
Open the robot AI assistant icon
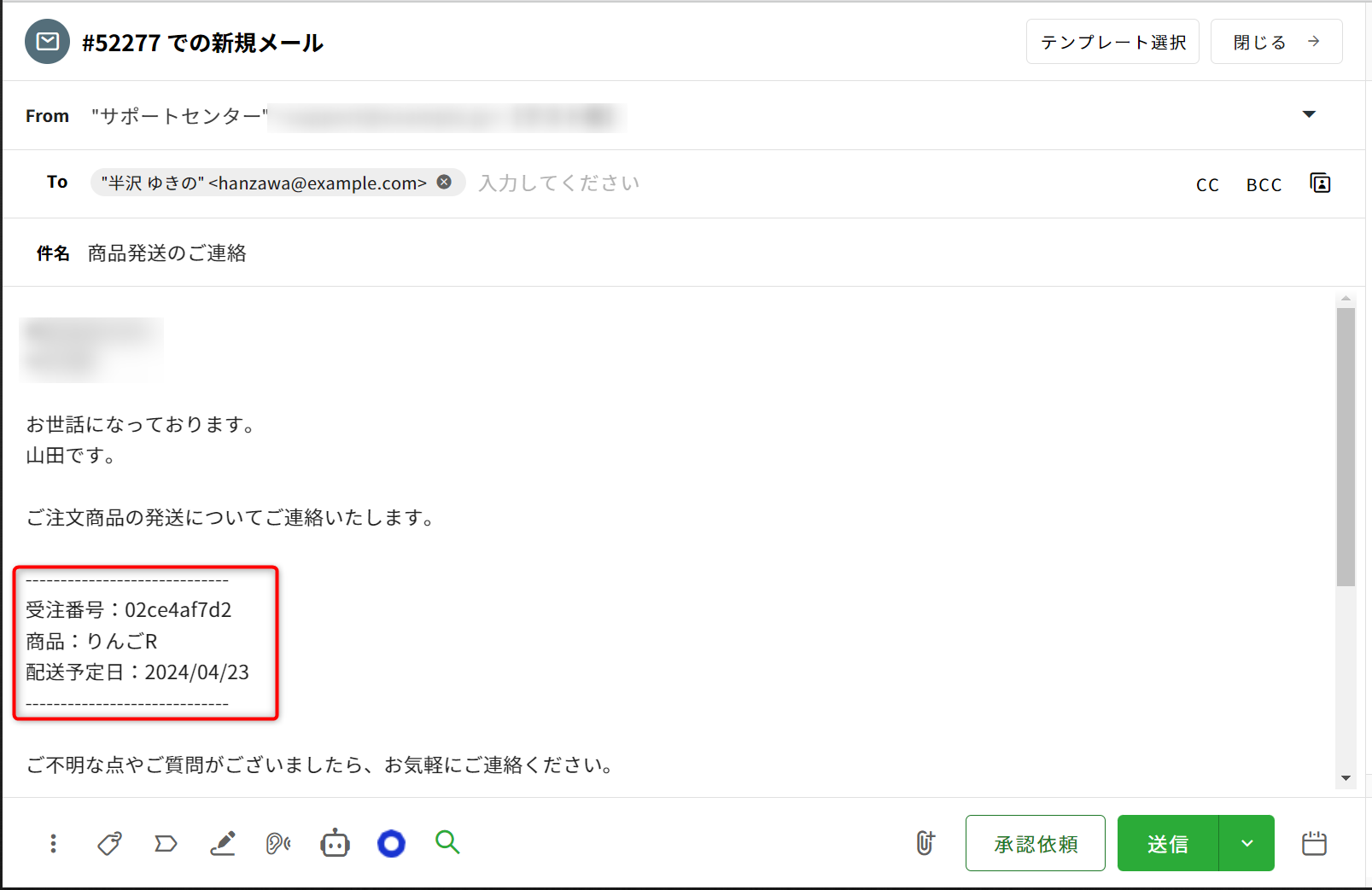pyautogui.click(x=335, y=844)
